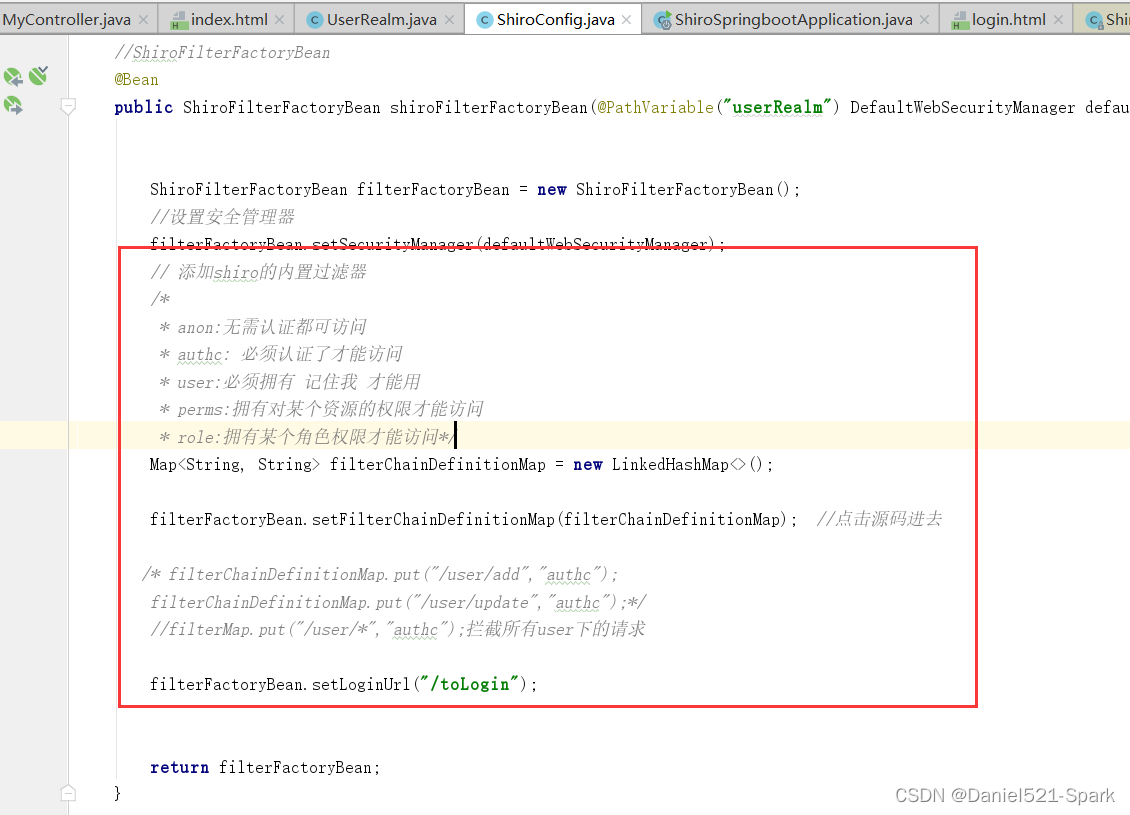The height and width of the screenshot is (815, 1130).
Task: Click the Java class icon on UserRealm.java tab
Action: point(314,20)
